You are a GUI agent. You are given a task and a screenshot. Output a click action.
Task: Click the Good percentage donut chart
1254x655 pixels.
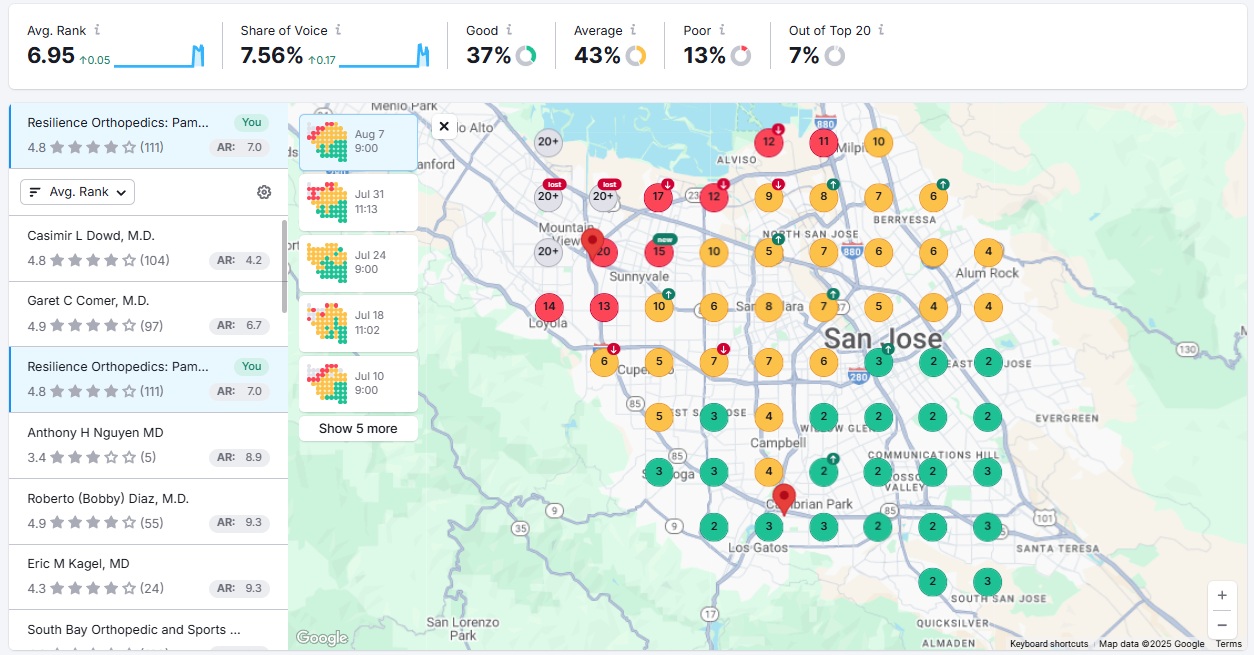pyautogui.click(x=526, y=56)
